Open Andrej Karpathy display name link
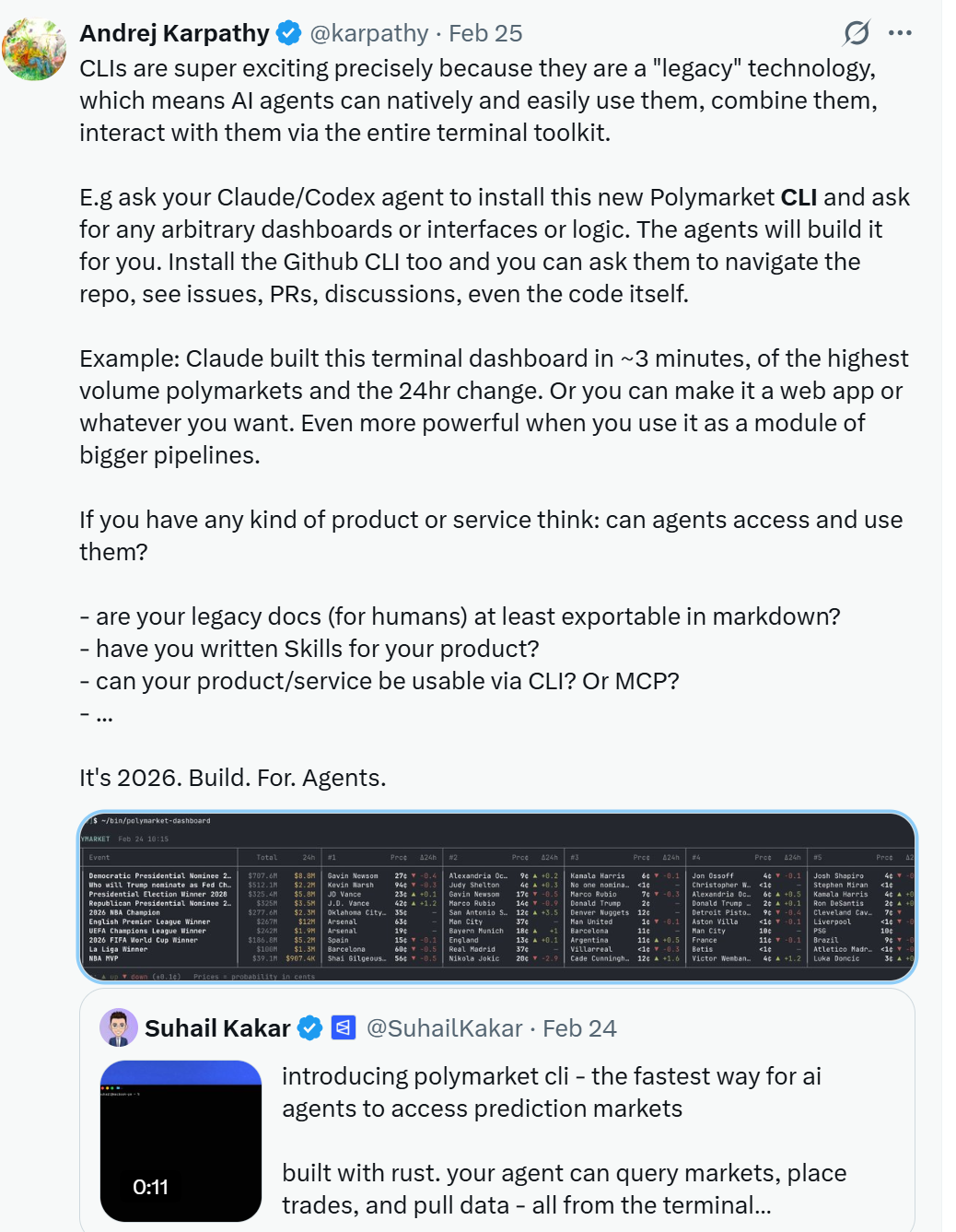 [x=174, y=33]
